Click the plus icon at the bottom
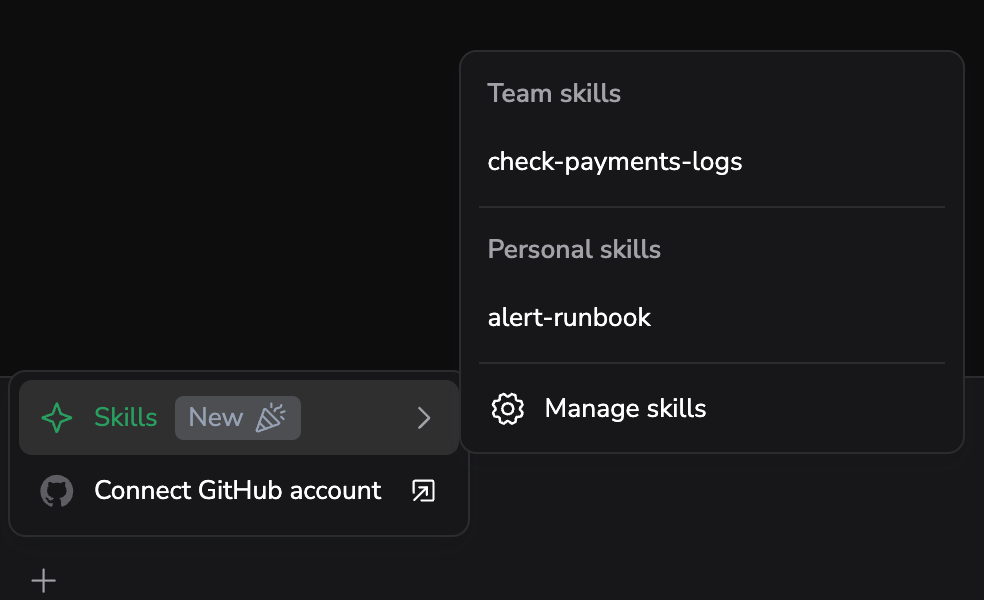This screenshot has width=984, height=600. click(x=43, y=581)
